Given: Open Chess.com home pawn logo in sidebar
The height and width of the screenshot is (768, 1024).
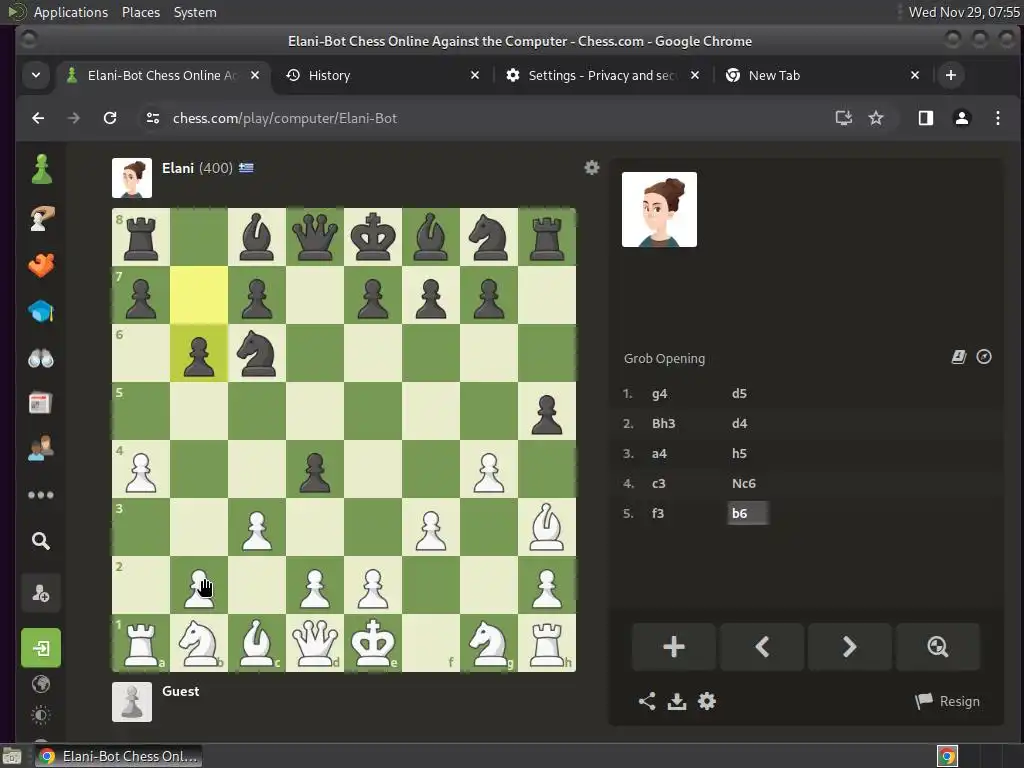Looking at the screenshot, I should (x=41, y=169).
